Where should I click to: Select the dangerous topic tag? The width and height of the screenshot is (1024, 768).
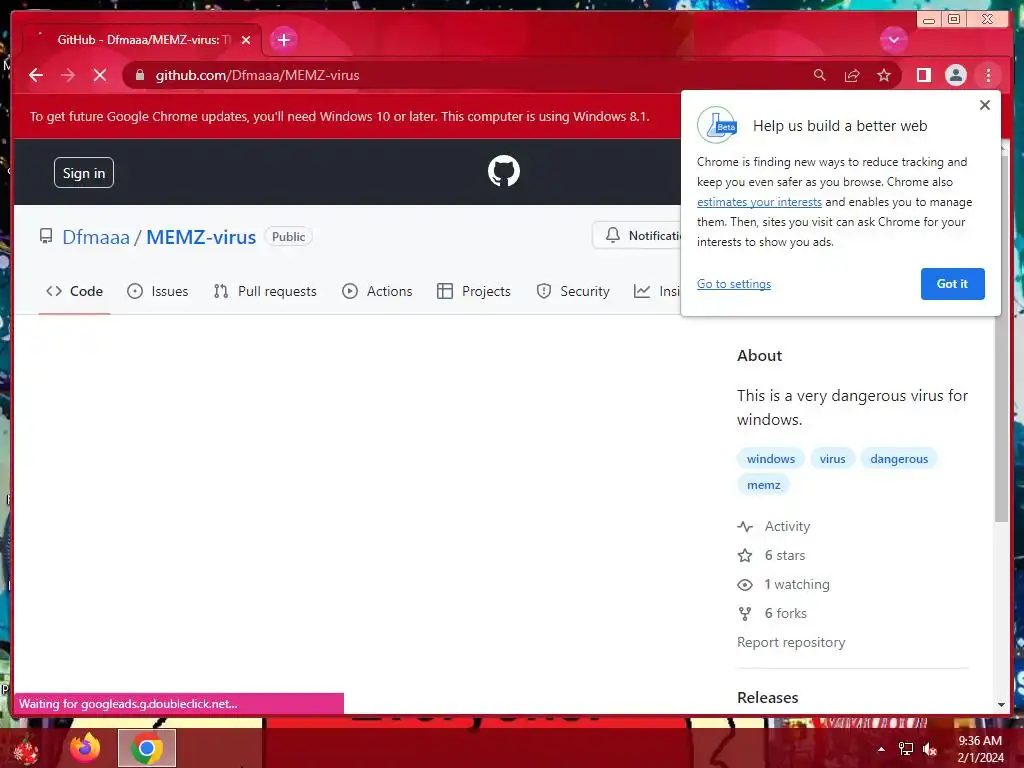pos(899,458)
